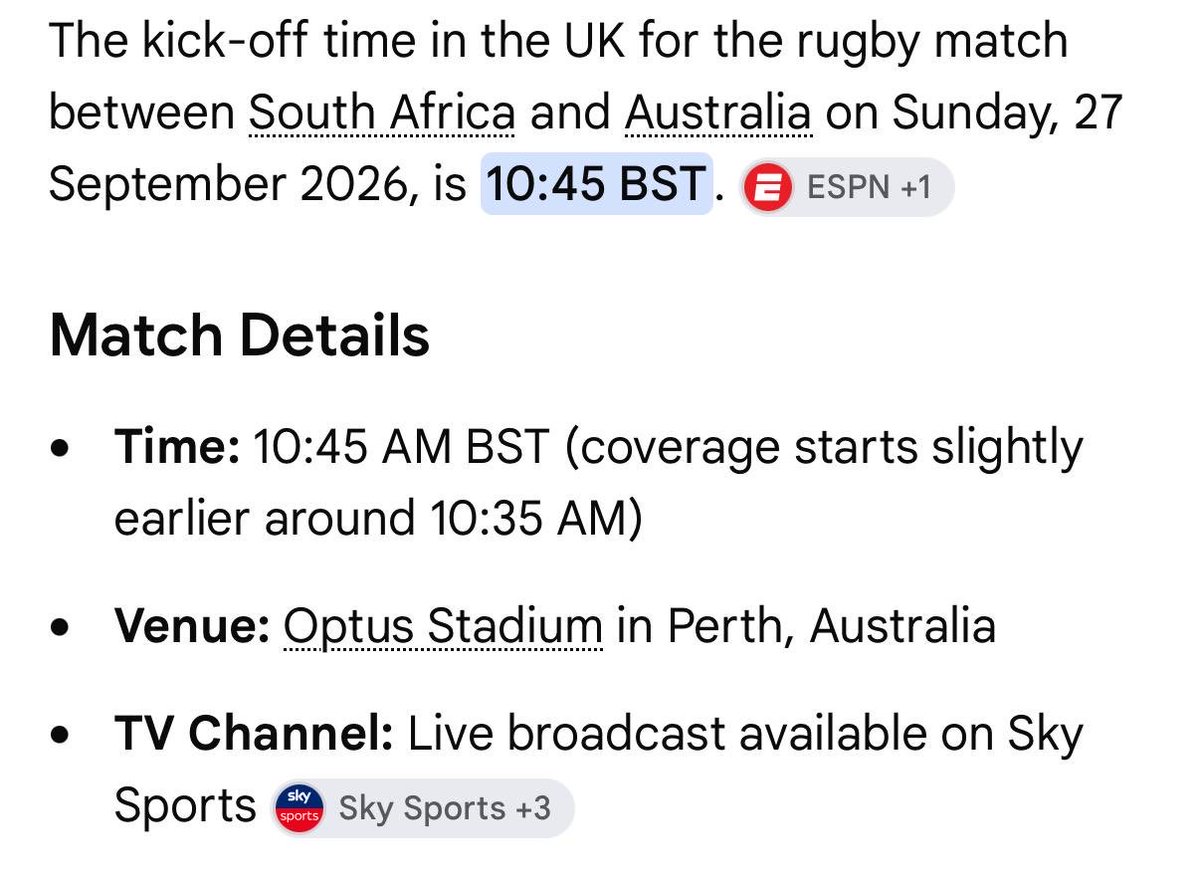The width and height of the screenshot is (1200, 889).
Task: Select the highlighted 10:45 BST answer
Action: tap(596, 186)
